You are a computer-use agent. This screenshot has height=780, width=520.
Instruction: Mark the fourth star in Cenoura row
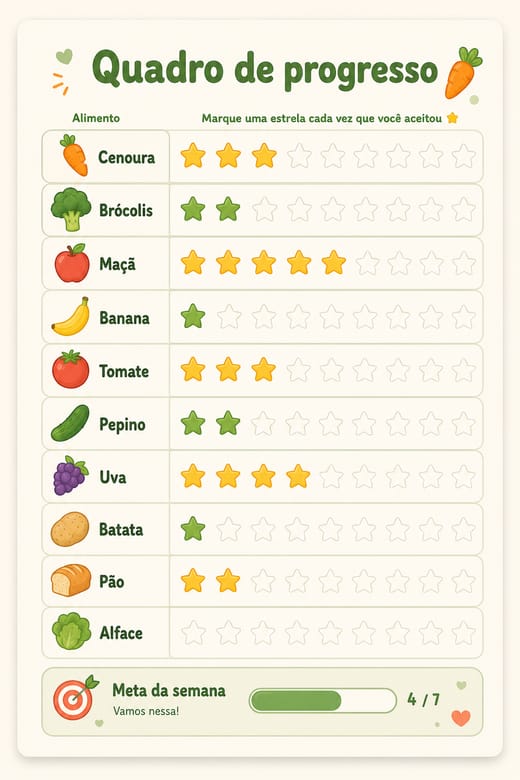tap(299, 156)
